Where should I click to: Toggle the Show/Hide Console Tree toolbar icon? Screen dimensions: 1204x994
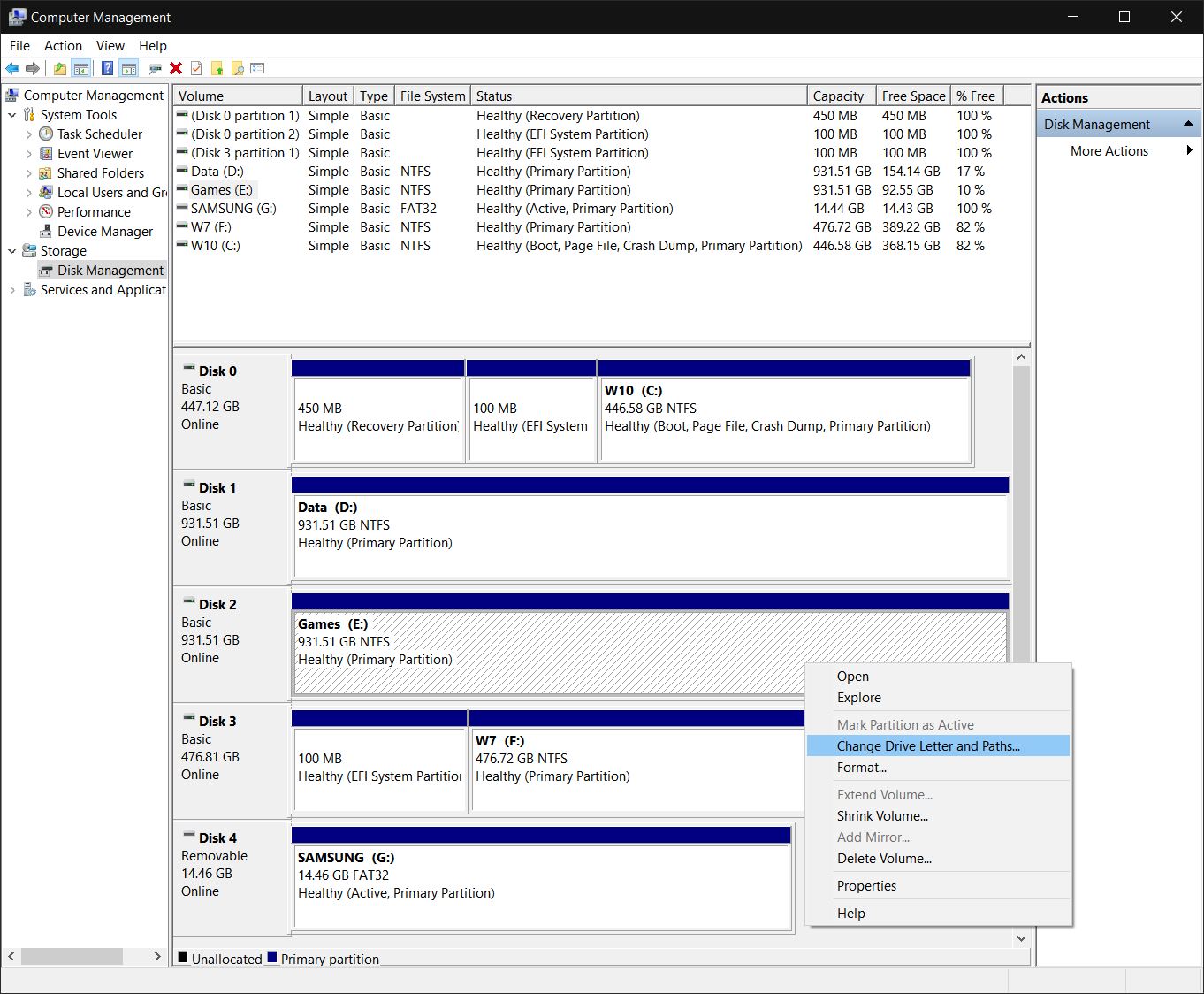coord(80,68)
